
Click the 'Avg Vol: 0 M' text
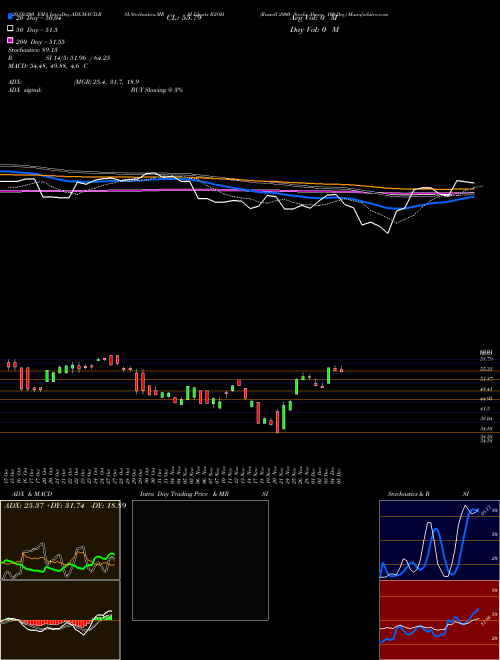point(314,18)
